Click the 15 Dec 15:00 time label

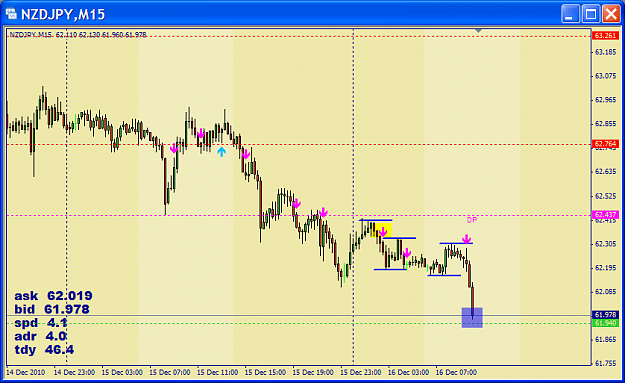(x=265, y=372)
